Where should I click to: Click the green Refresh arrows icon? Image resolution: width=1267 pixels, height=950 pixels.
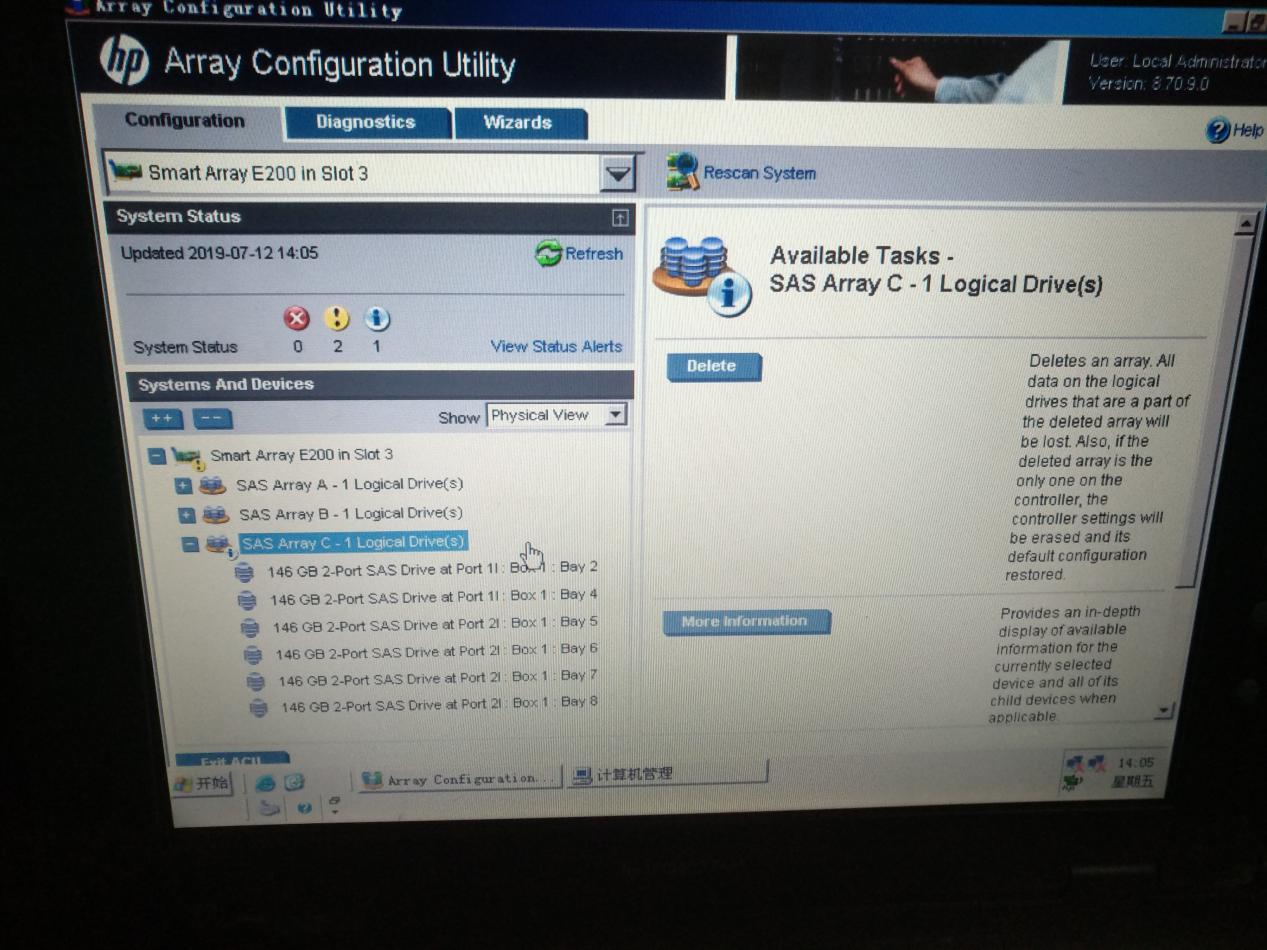point(548,254)
